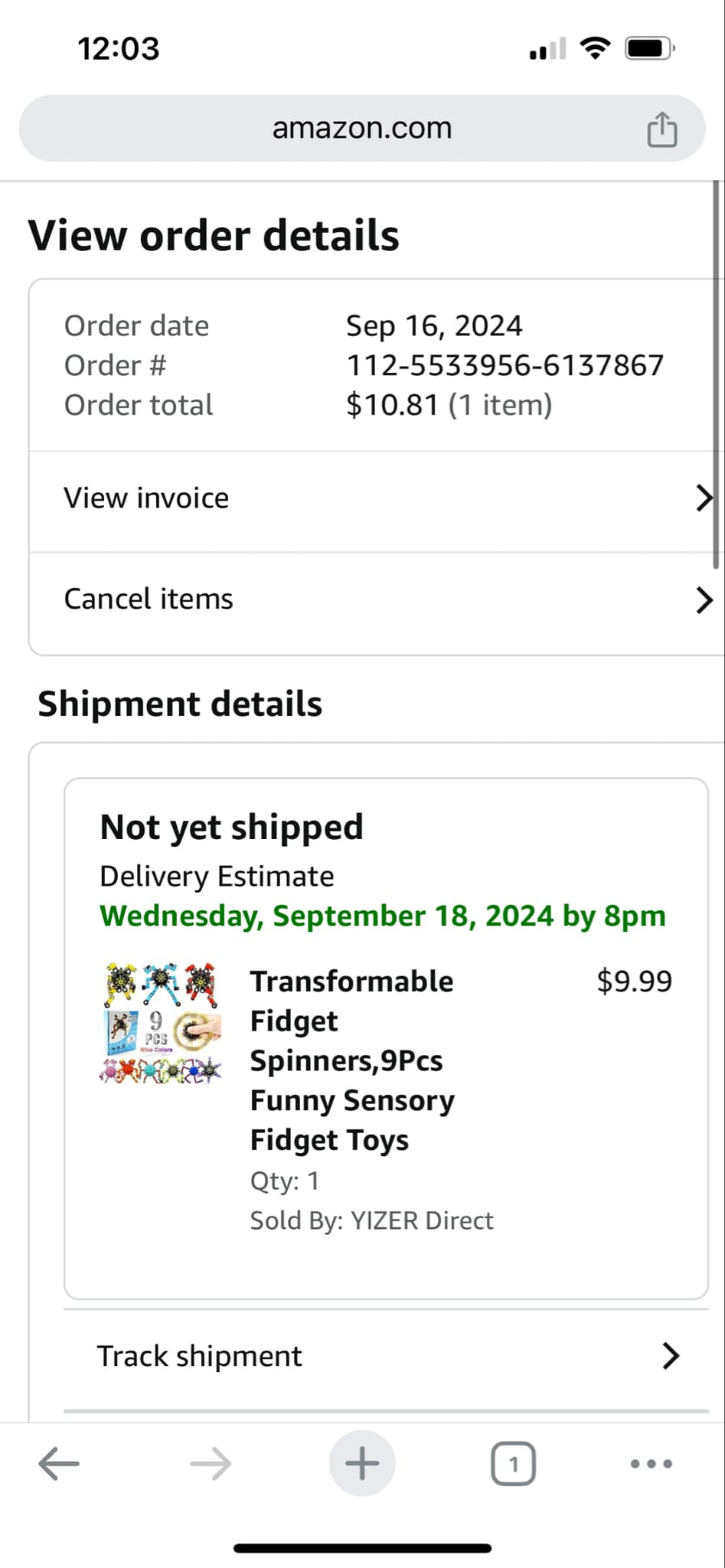Expand View invoice chevron arrow
The height and width of the screenshot is (1568, 725).
point(704,498)
